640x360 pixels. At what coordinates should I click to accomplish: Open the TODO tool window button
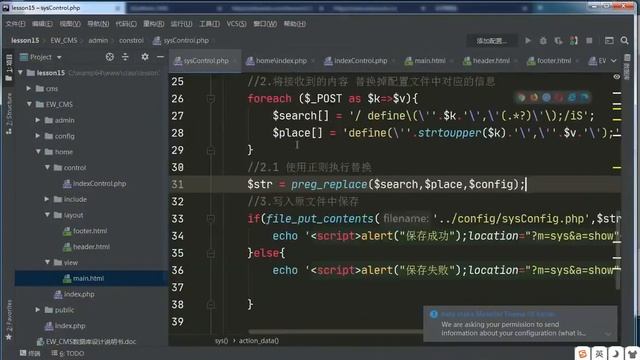(x=68, y=353)
